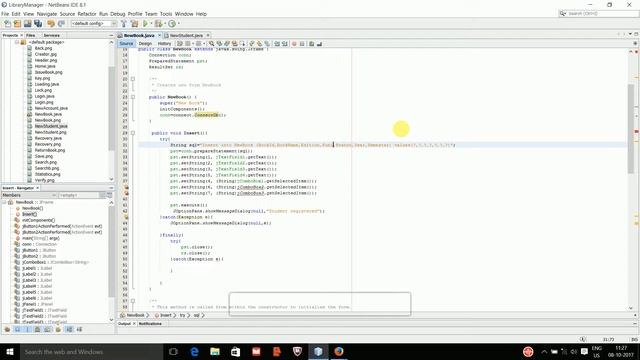The image size is (640, 360).
Task: Select NewBook.java in Projects tree
Action: pos(48,114)
